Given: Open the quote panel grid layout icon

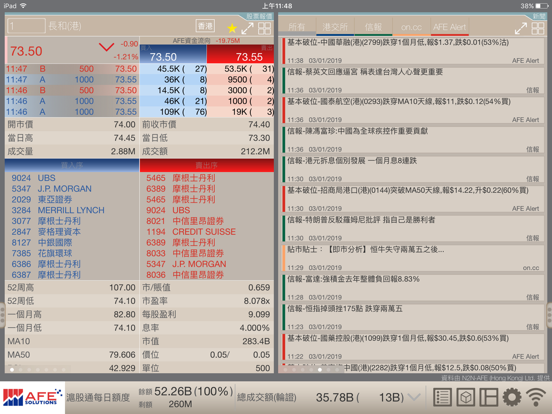Looking at the screenshot, I should pyautogui.click(x=264, y=28).
